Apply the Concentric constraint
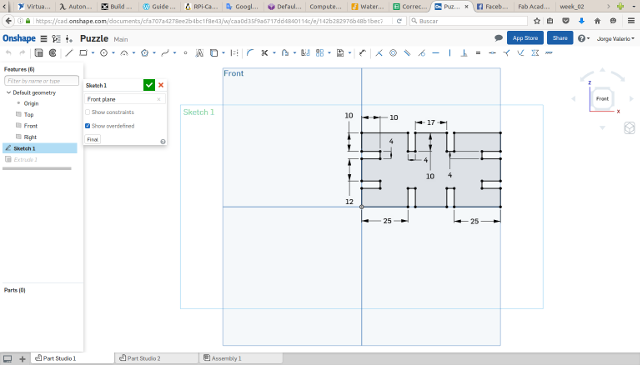This screenshot has height=365, width=640. 393,53
